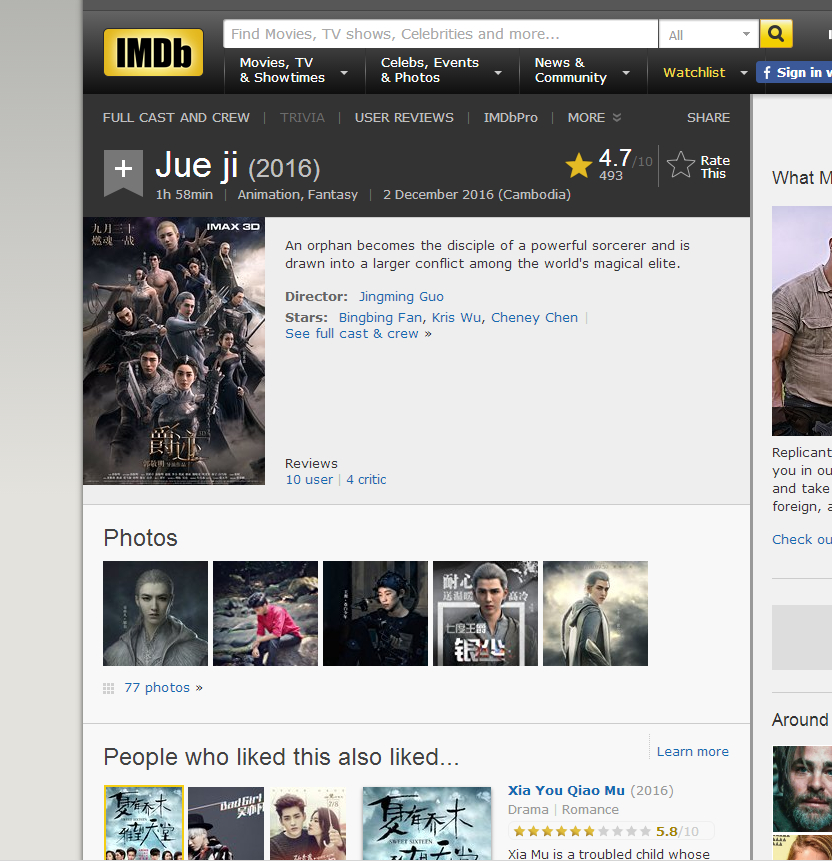832x861 pixels.
Task: Open FULL CAST AND CREW
Action: click(x=176, y=118)
